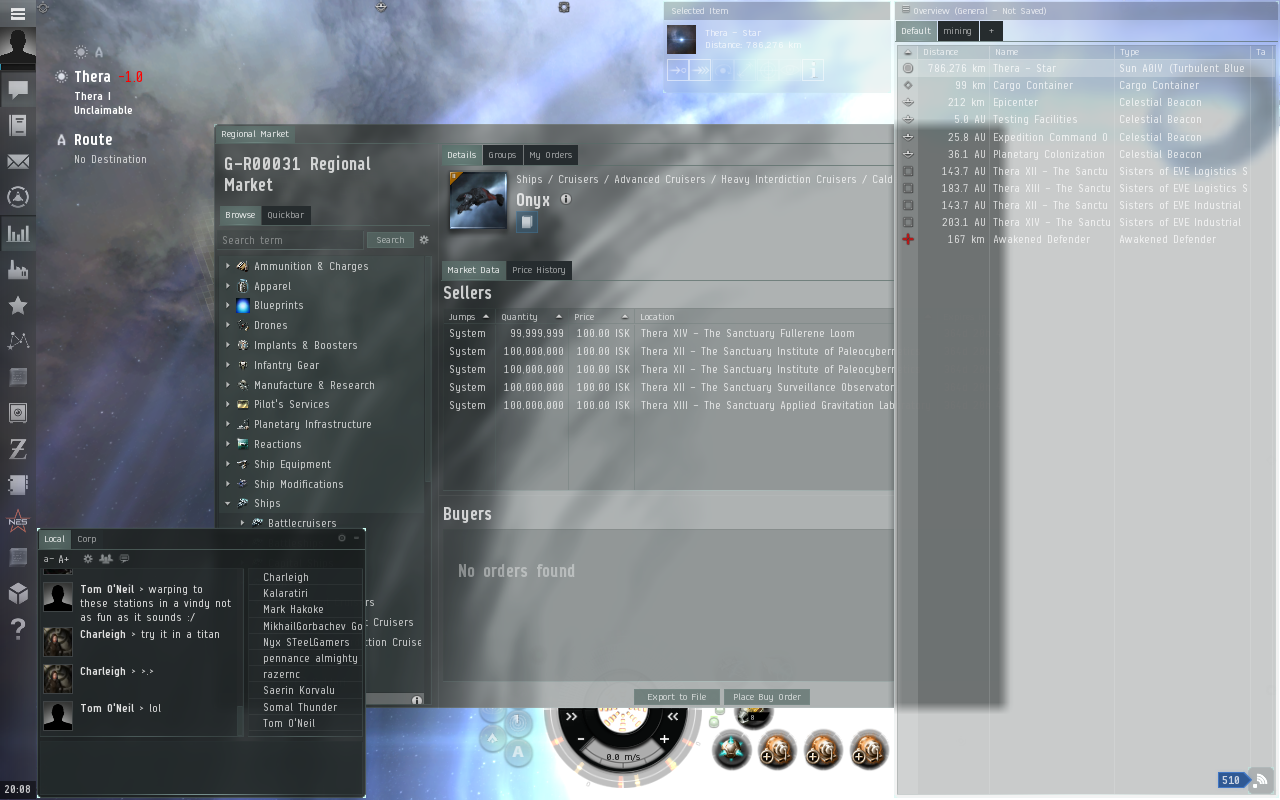Click the market Search term field
This screenshot has height=800, width=1280.
[x=292, y=240]
